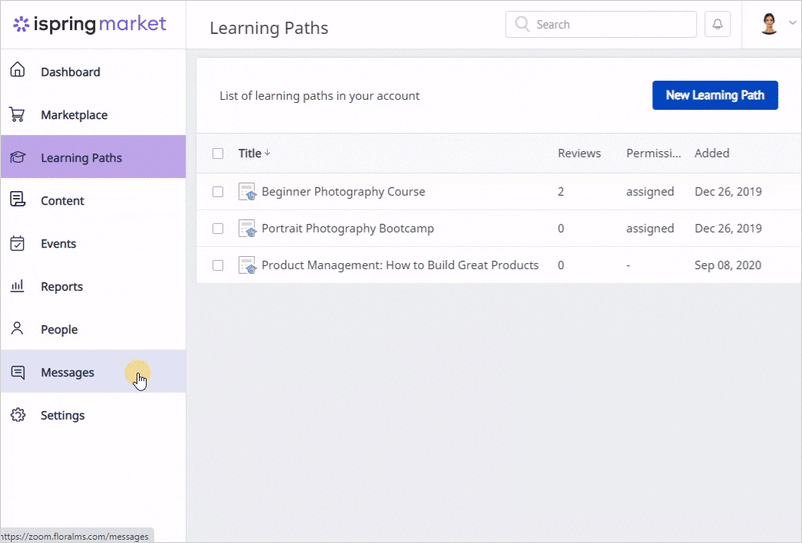Open the Messages section
Viewport: 802px width, 543px height.
93,372
